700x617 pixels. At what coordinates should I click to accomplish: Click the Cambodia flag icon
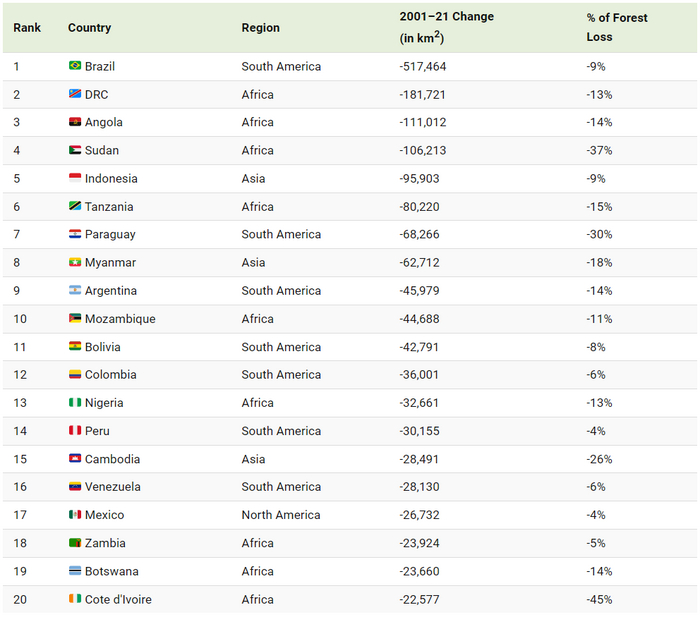click(x=75, y=459)
